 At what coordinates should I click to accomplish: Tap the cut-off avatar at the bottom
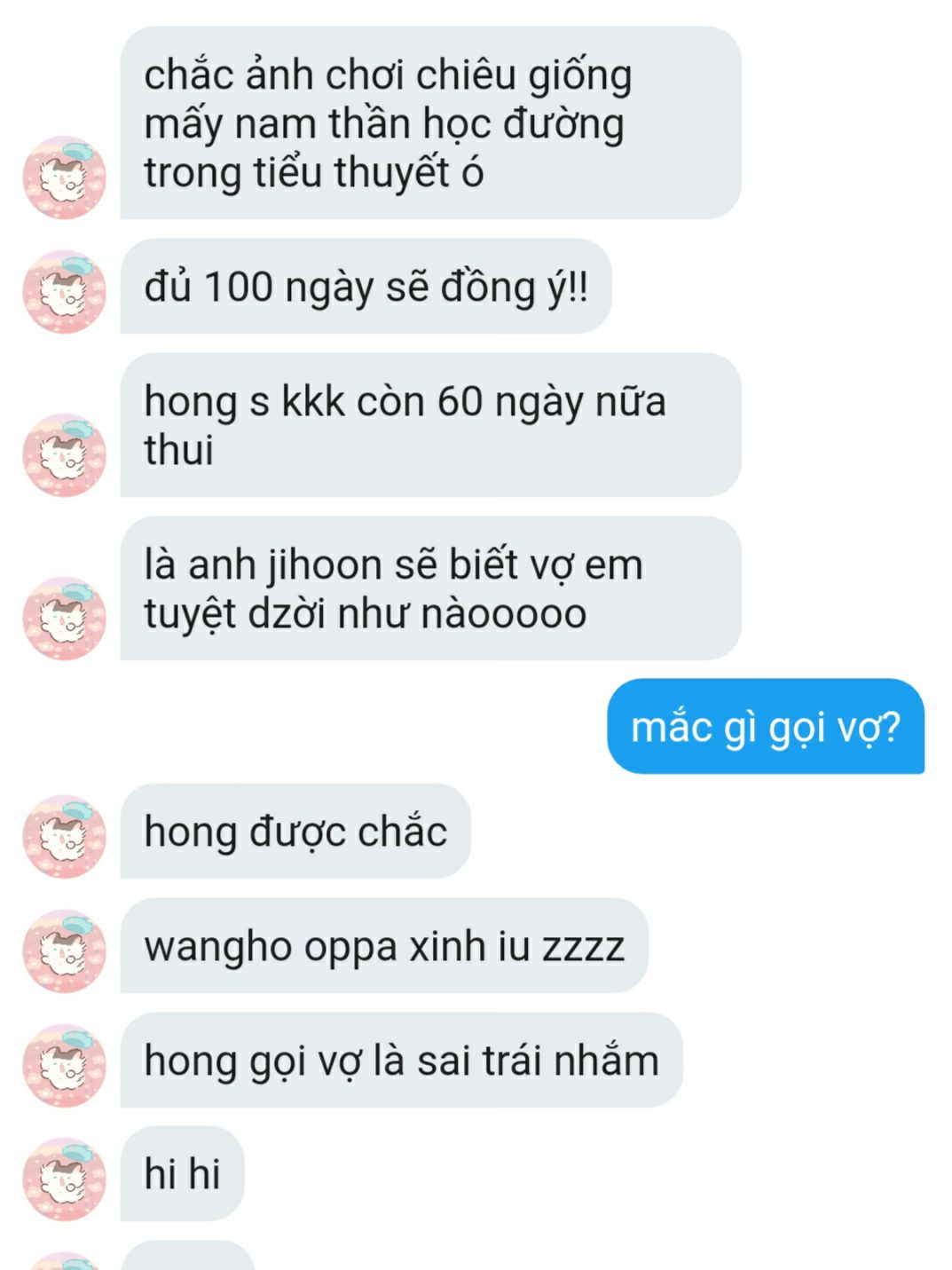[x=64, y=1261]
